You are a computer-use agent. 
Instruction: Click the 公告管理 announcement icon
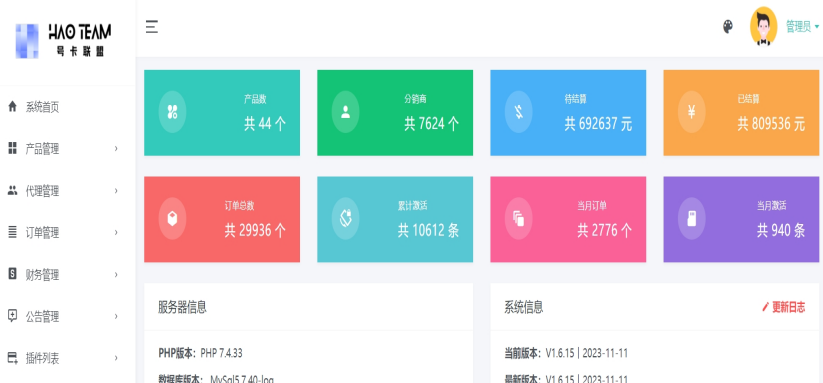(x=13, y=315)
